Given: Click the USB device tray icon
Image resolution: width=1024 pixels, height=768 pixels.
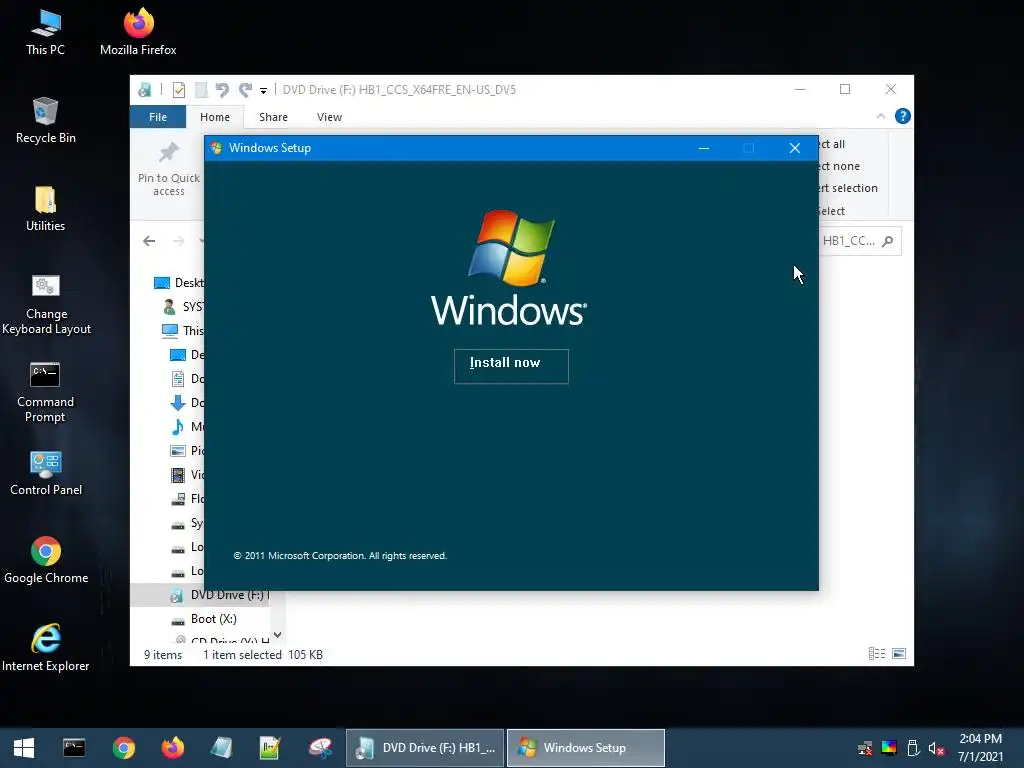Looking at the screenshot, I should click(913, 748).
